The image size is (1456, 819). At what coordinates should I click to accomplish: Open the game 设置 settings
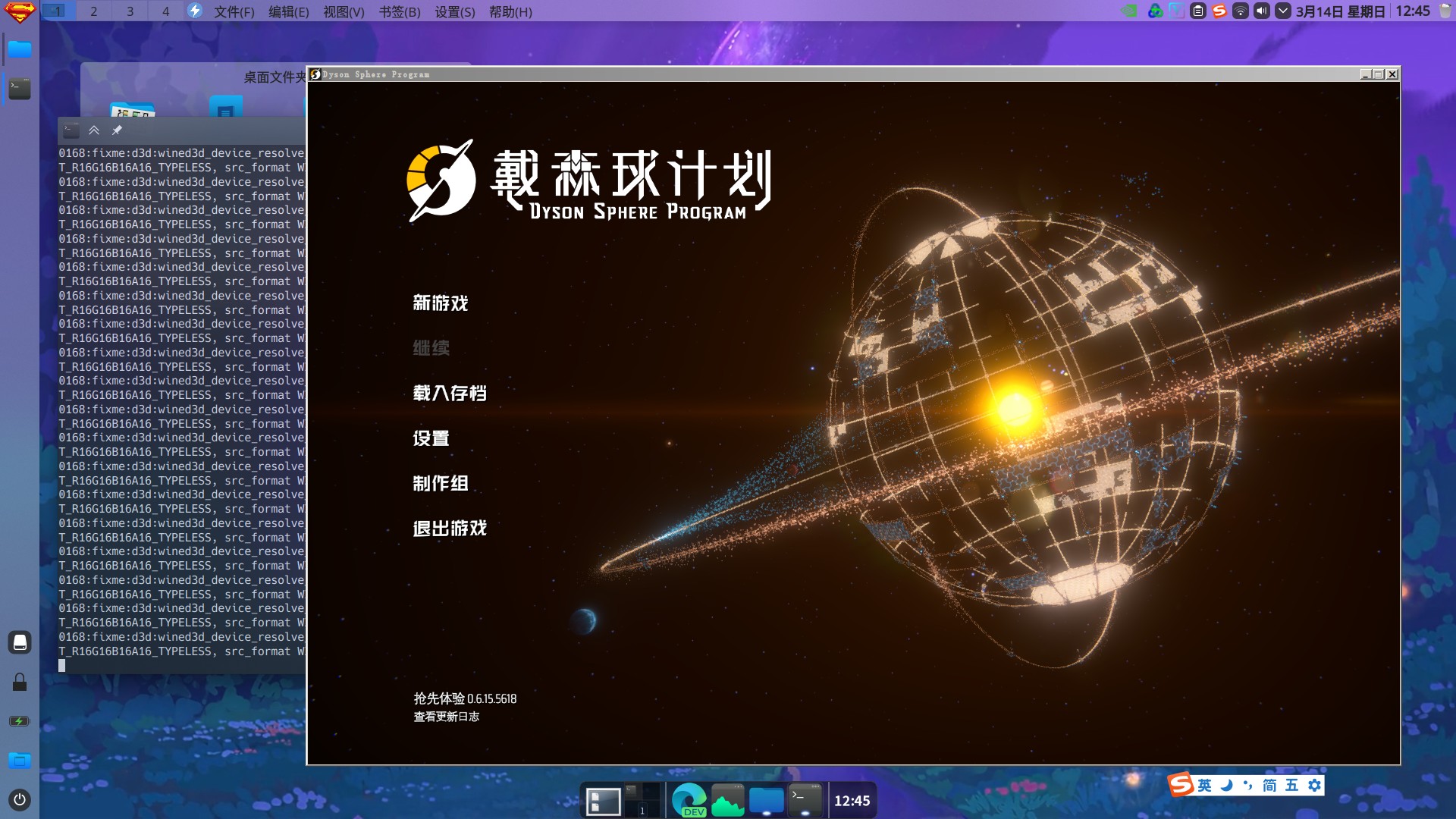click(x=431, y=438)
